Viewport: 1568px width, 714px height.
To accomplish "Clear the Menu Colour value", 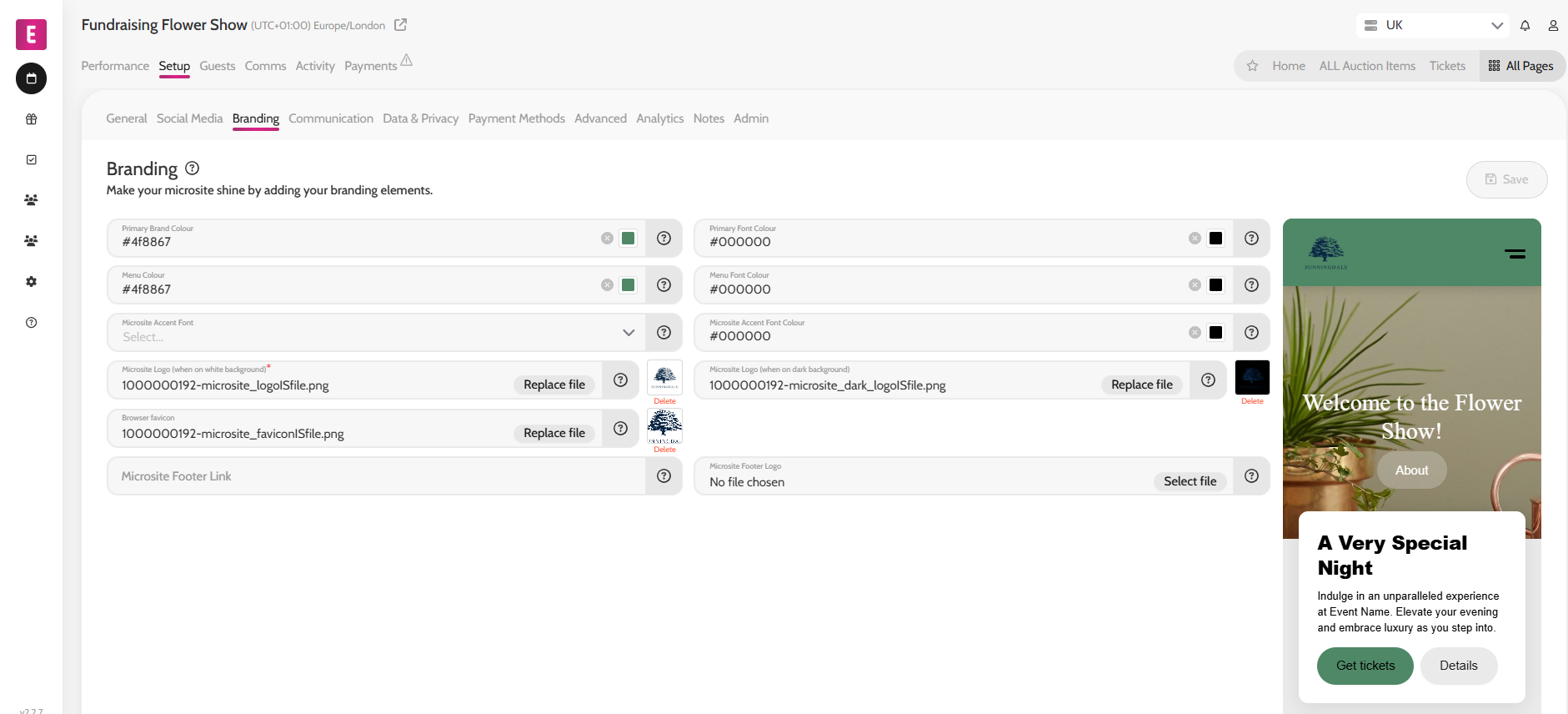I will (607, 285).
